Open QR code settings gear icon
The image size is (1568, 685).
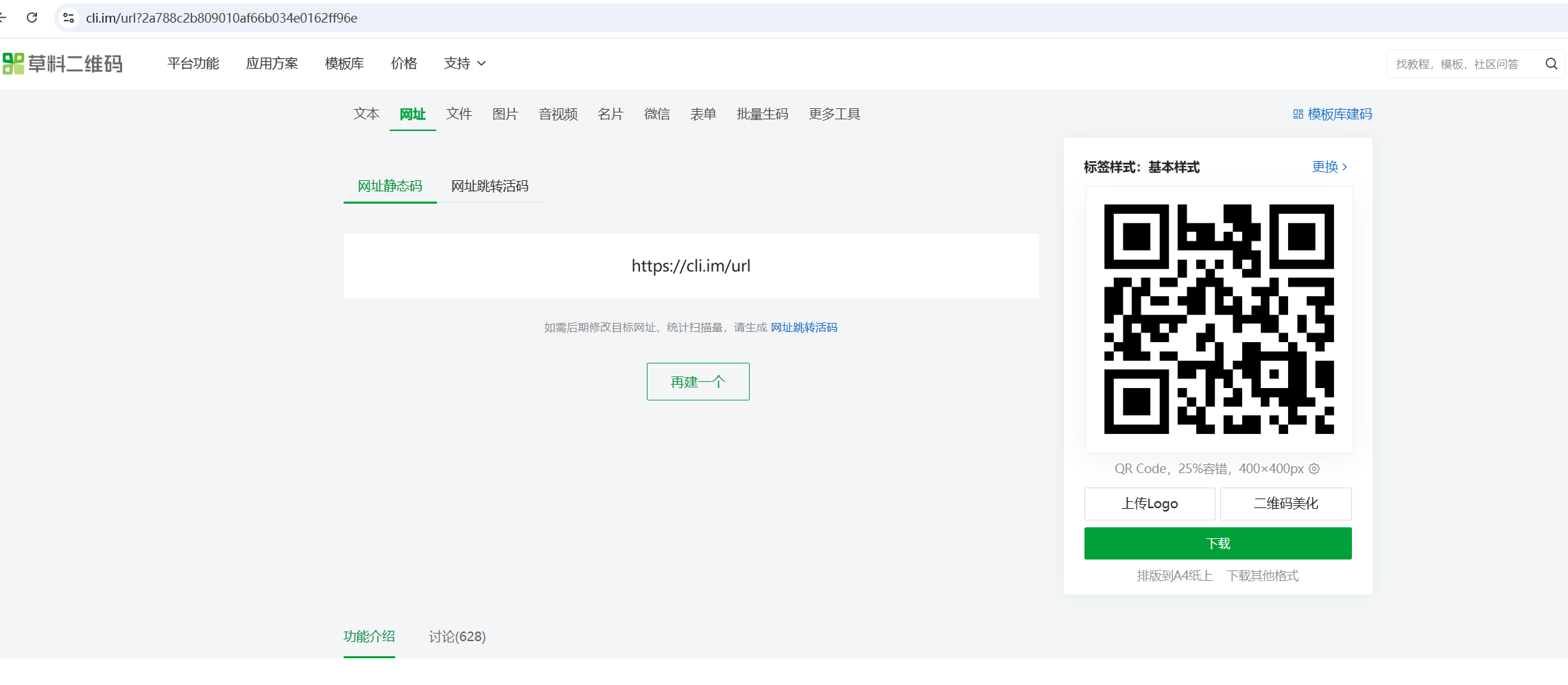click(1314, 469)
